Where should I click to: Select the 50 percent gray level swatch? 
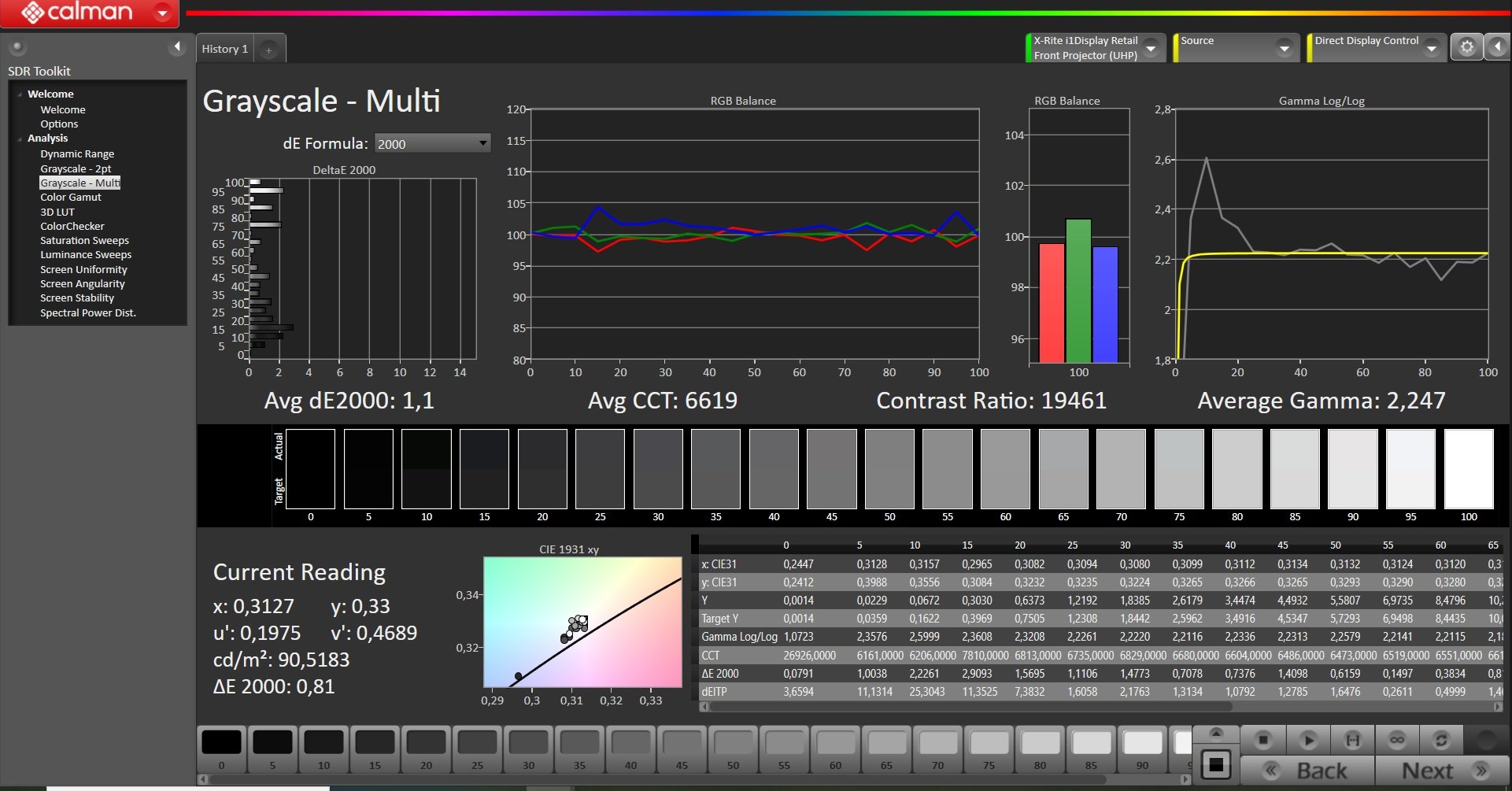(x=733, y=748)
